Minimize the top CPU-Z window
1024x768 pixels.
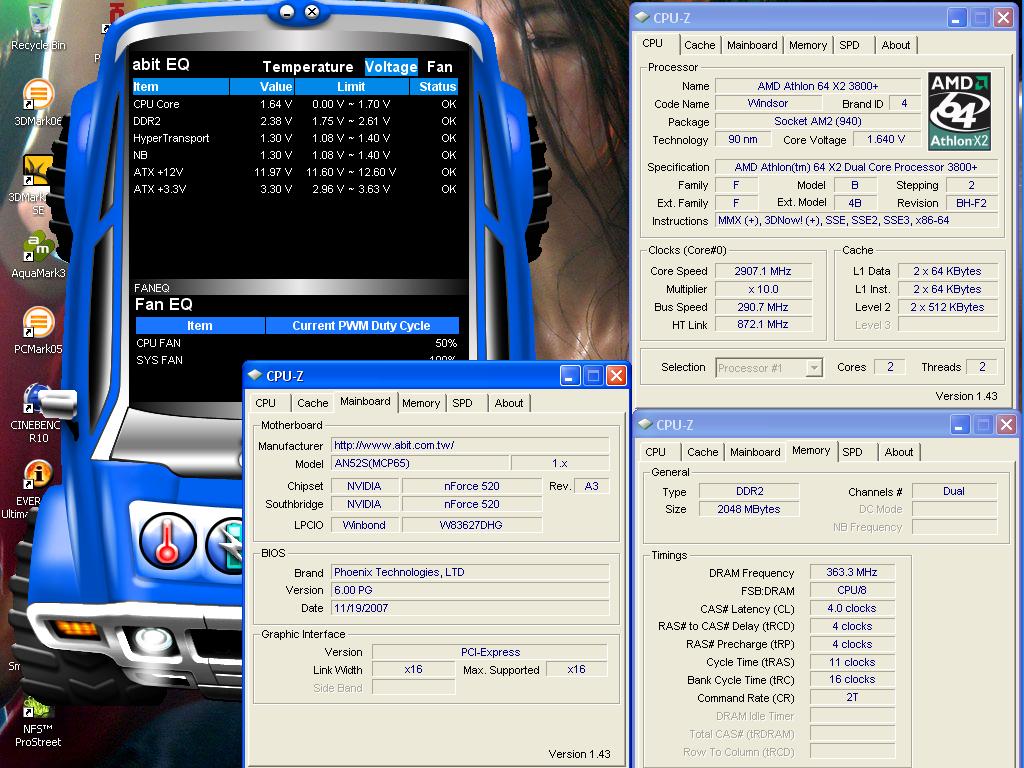coord(956,18)
